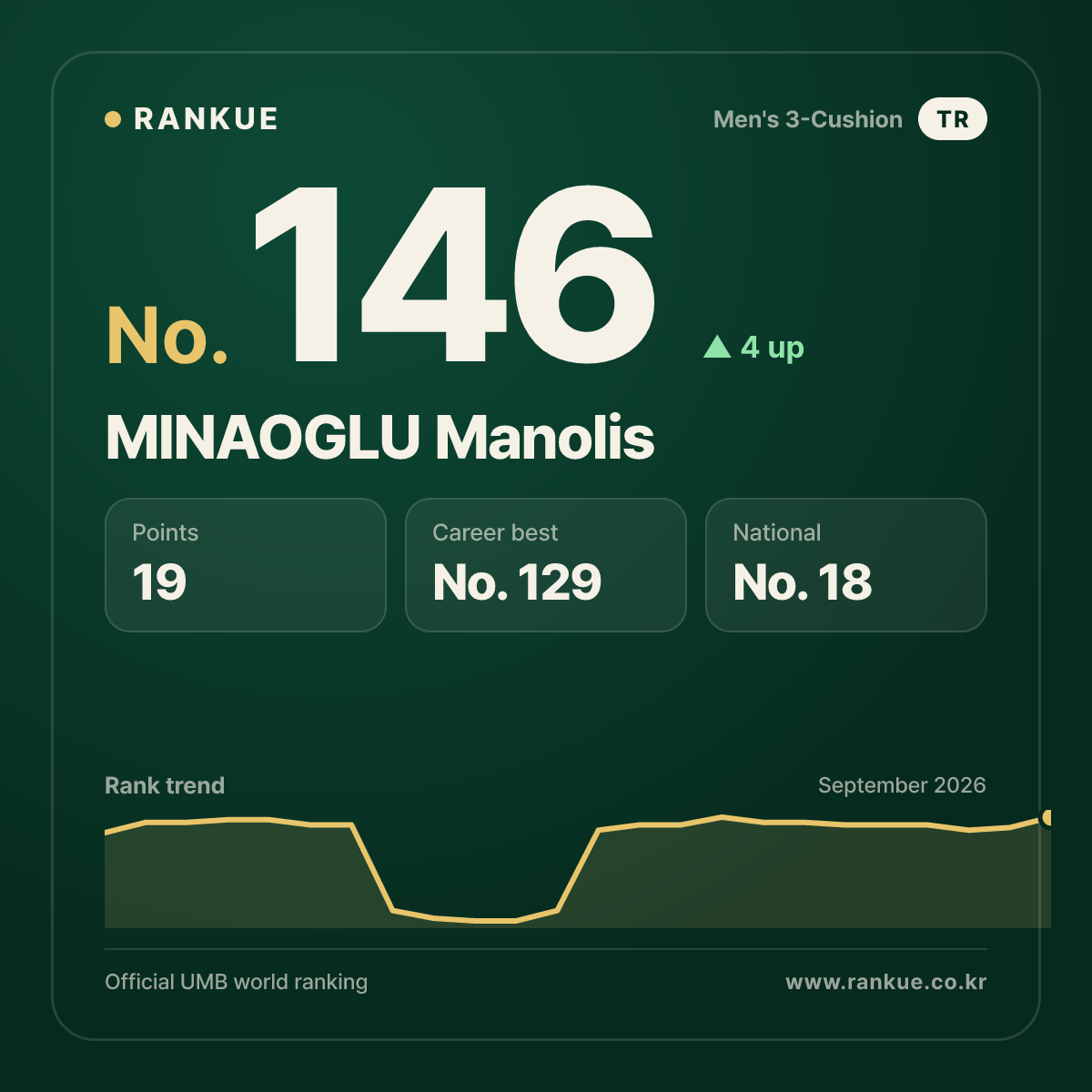The width and height of the screenshot is (1092, 1092).
Task: Click player name MINAOGLU Manolis
Action: tap(379, 438)
